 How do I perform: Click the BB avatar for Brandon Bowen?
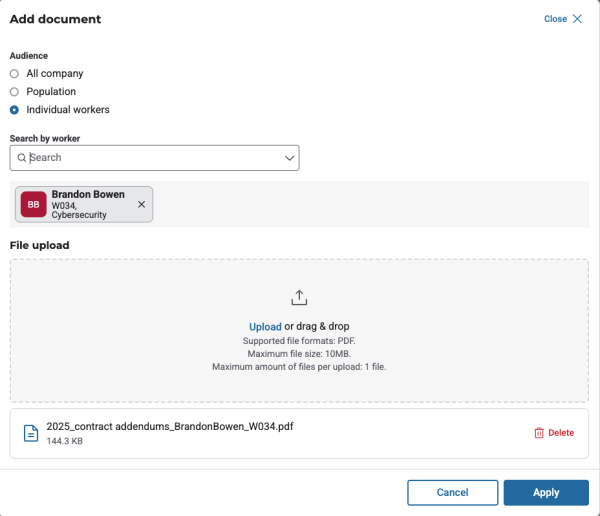pos(33,204)
